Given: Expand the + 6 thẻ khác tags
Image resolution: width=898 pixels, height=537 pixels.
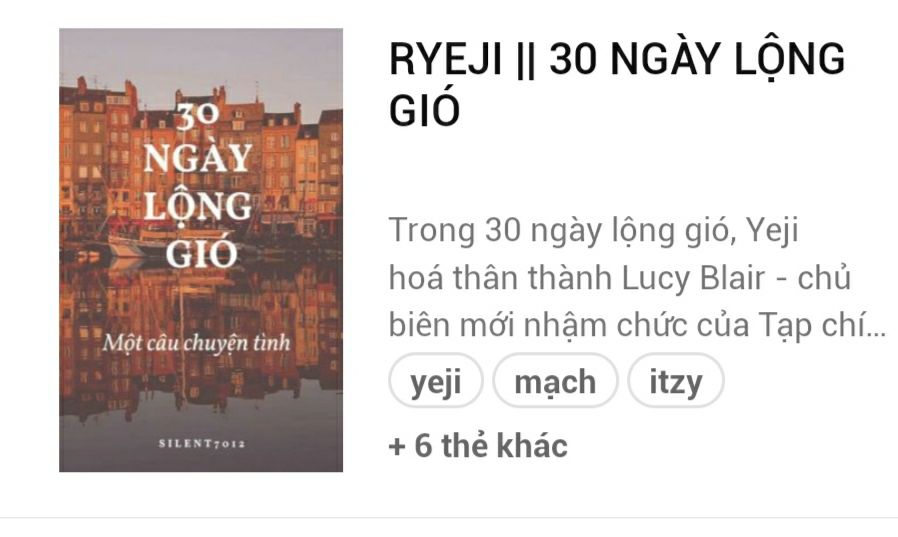Looking at the screenshot, I should [478, 445].
